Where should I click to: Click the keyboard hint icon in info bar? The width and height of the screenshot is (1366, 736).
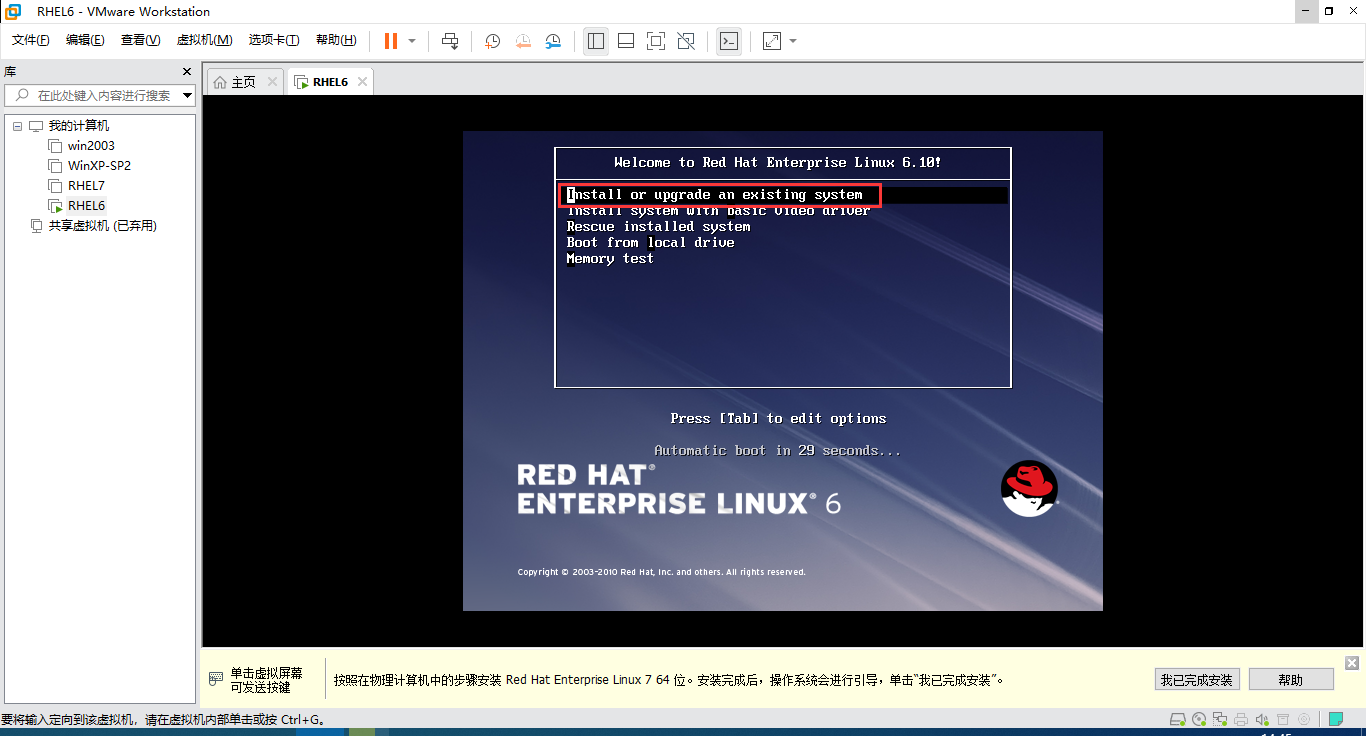pos(216,679)
